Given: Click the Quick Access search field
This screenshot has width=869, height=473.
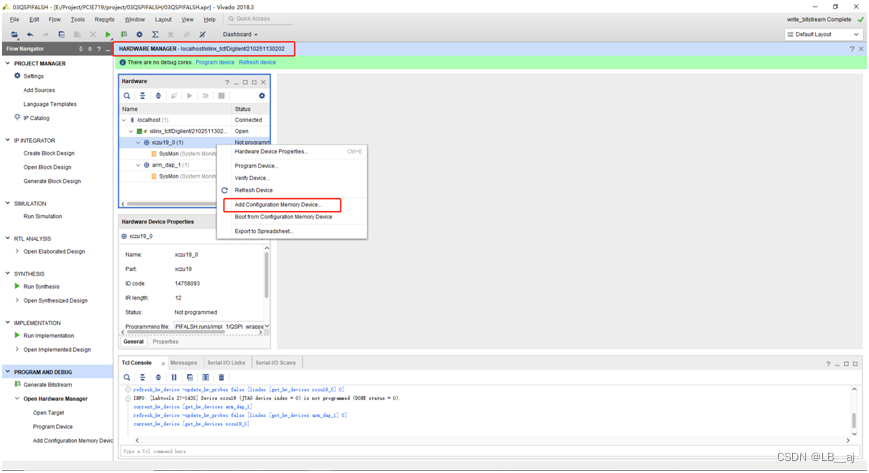Looking at the screenshot, I should pyautogui.click(x=259, y=19).
